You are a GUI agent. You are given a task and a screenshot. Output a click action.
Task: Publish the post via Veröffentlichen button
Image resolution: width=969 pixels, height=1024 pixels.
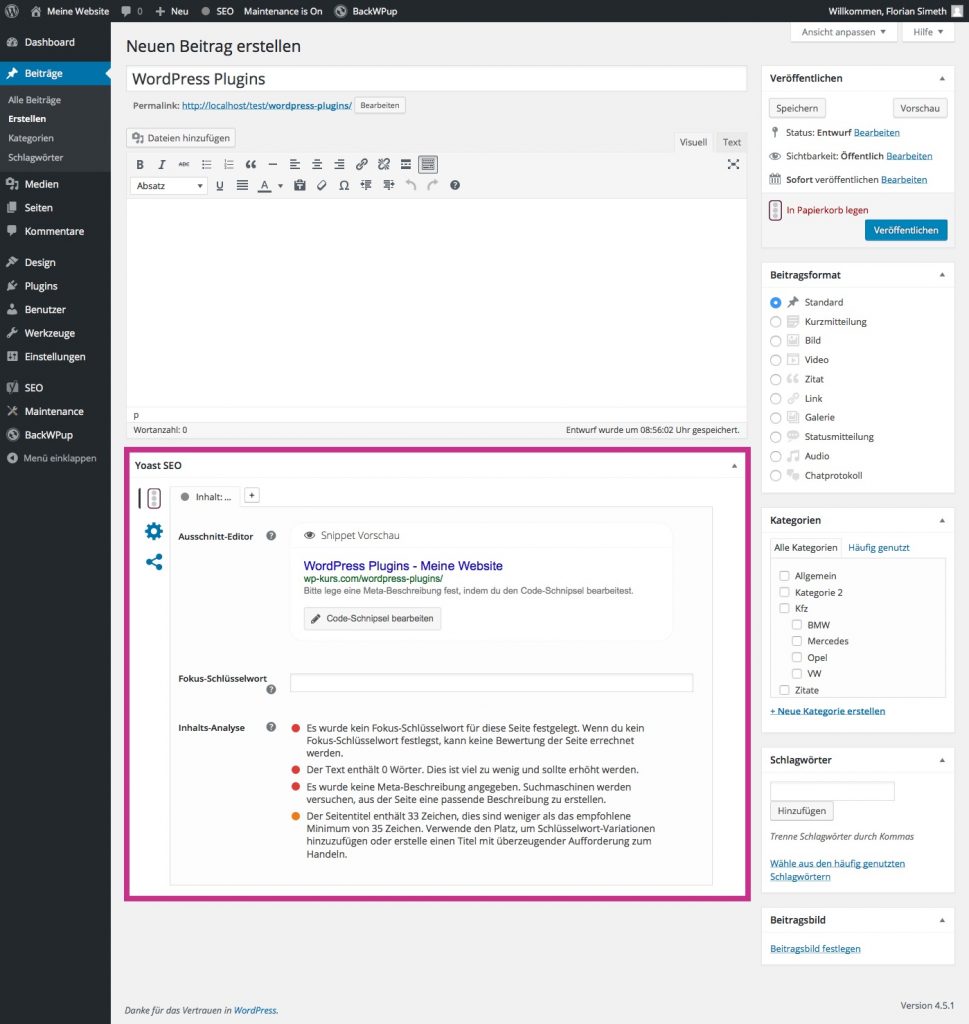click(905, 229)
